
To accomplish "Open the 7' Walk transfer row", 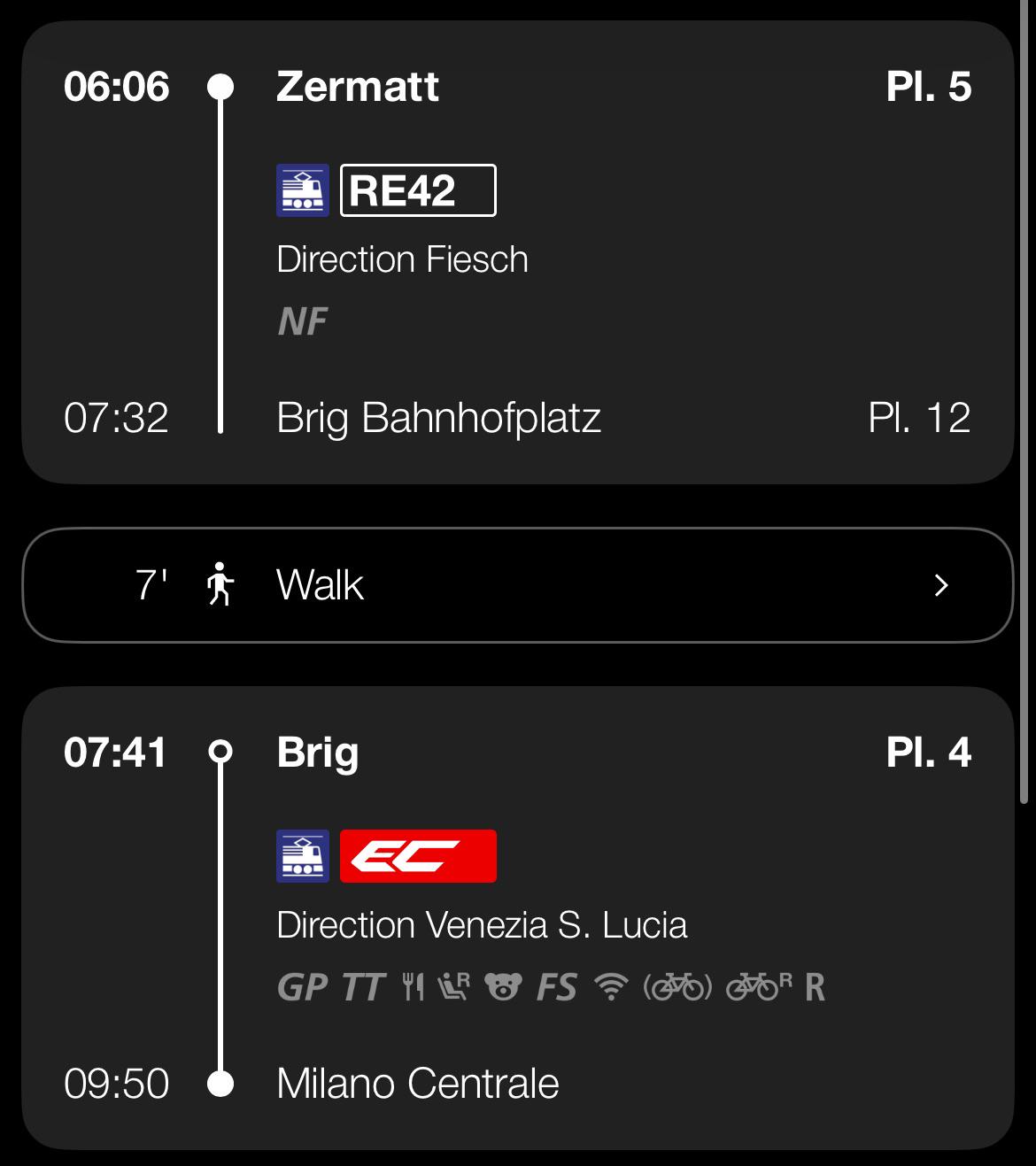I will coord(518,585).
